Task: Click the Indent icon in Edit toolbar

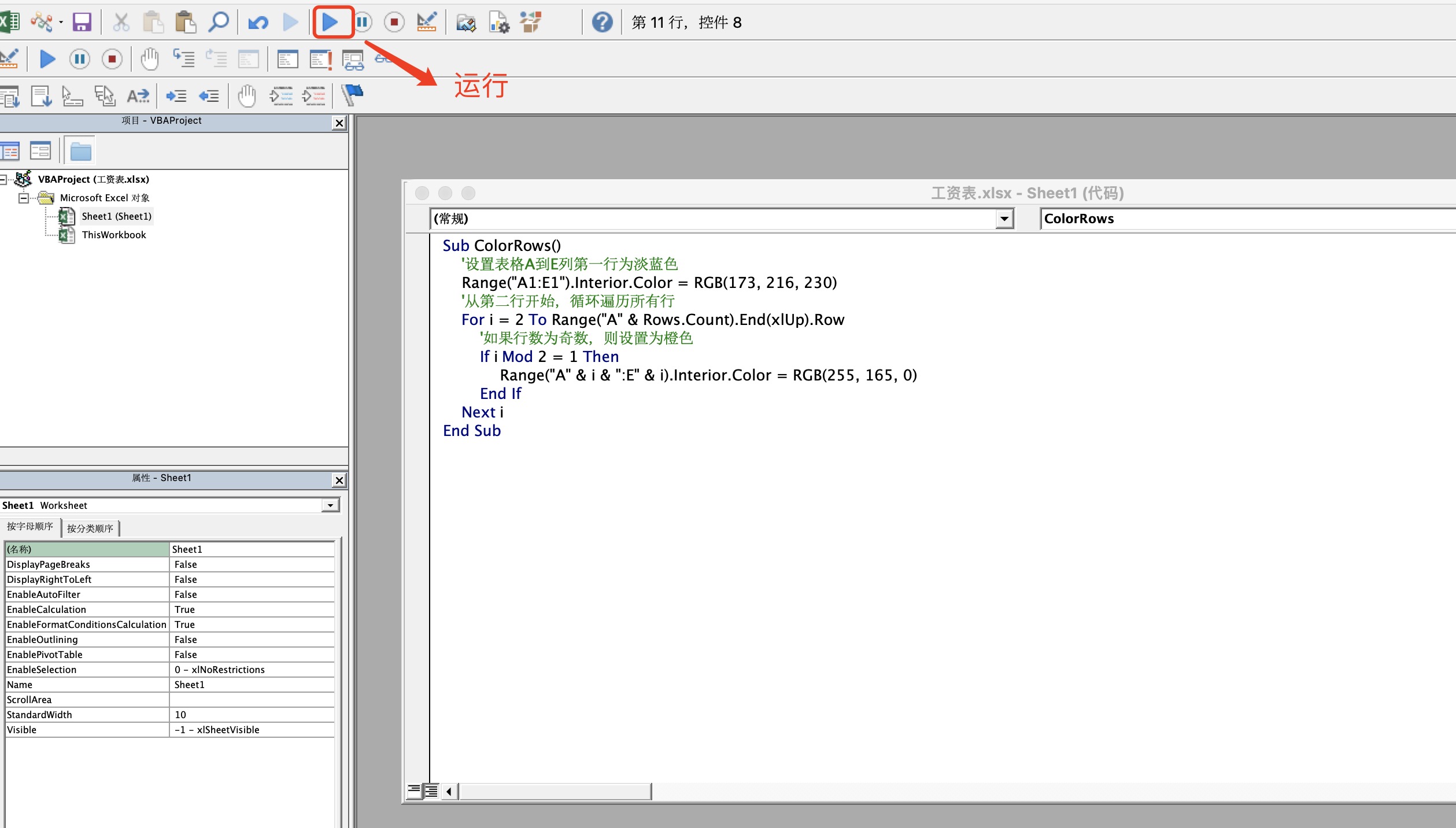Action: 176,96
